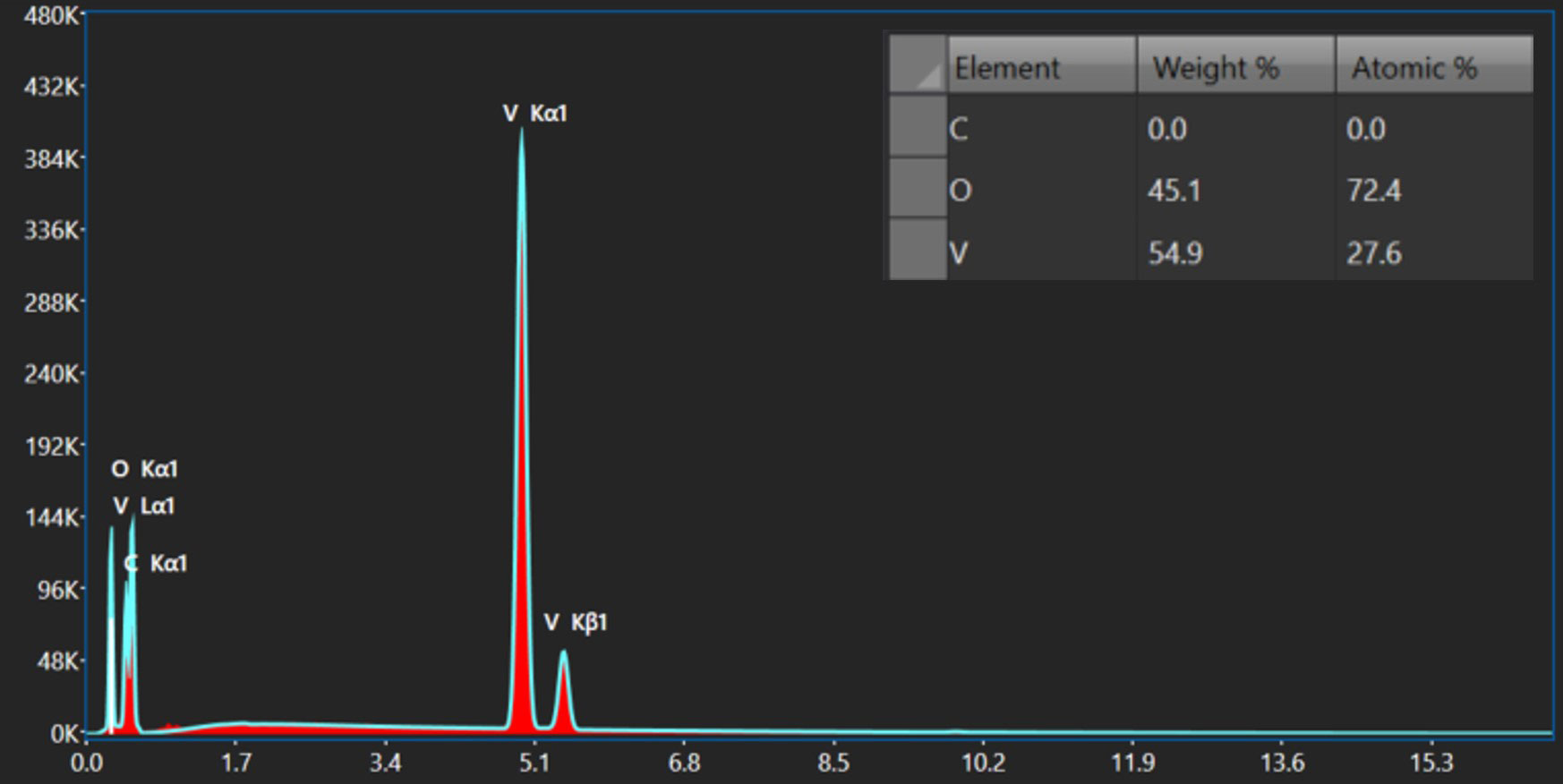This screenshot has height=784, width=1563.
Task: Click the C element name cell
Action: 1041,129
